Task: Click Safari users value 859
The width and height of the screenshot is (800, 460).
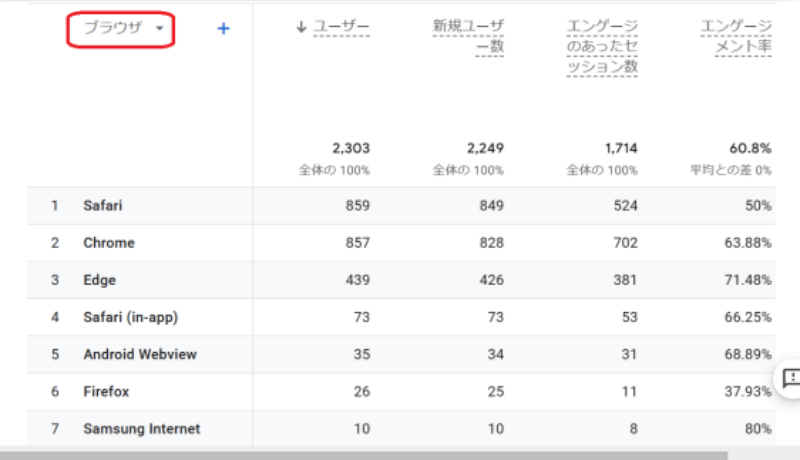Action: [358, 206]
